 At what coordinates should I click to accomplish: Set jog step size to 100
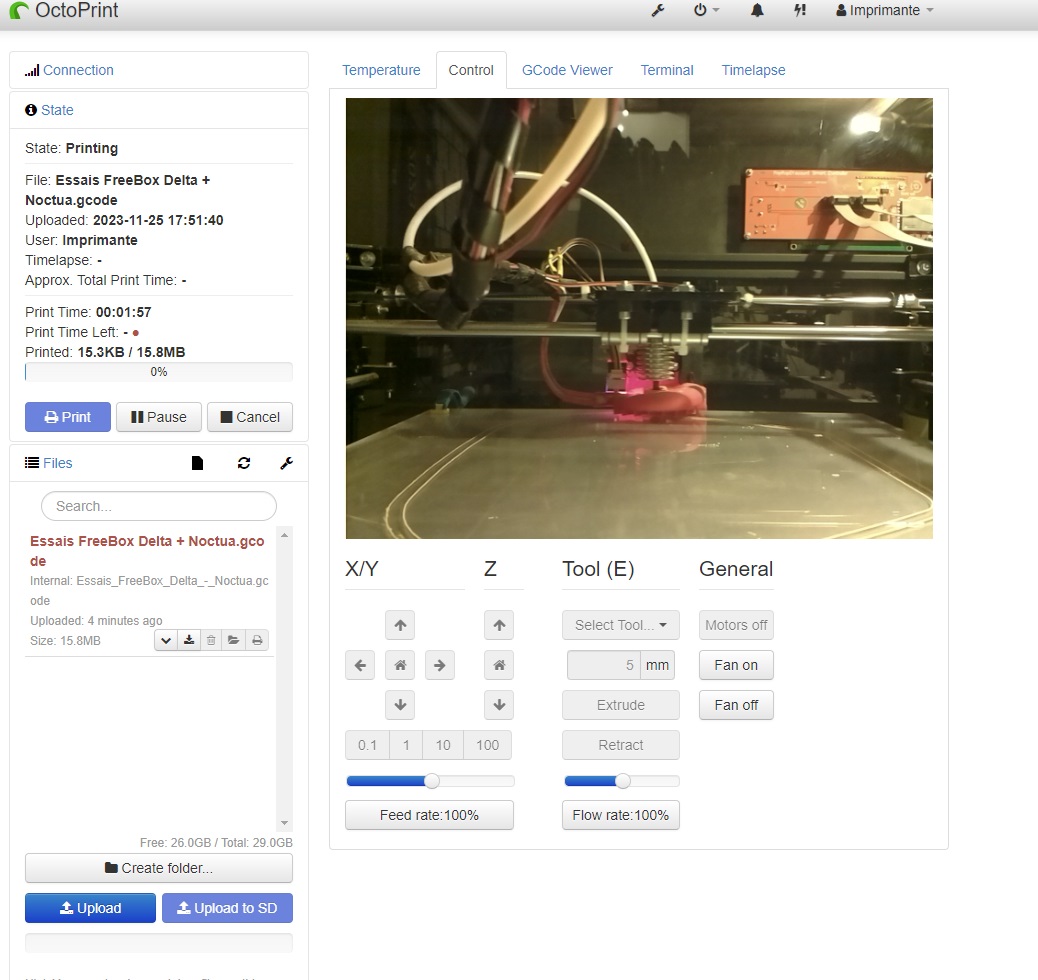[487, 745]
